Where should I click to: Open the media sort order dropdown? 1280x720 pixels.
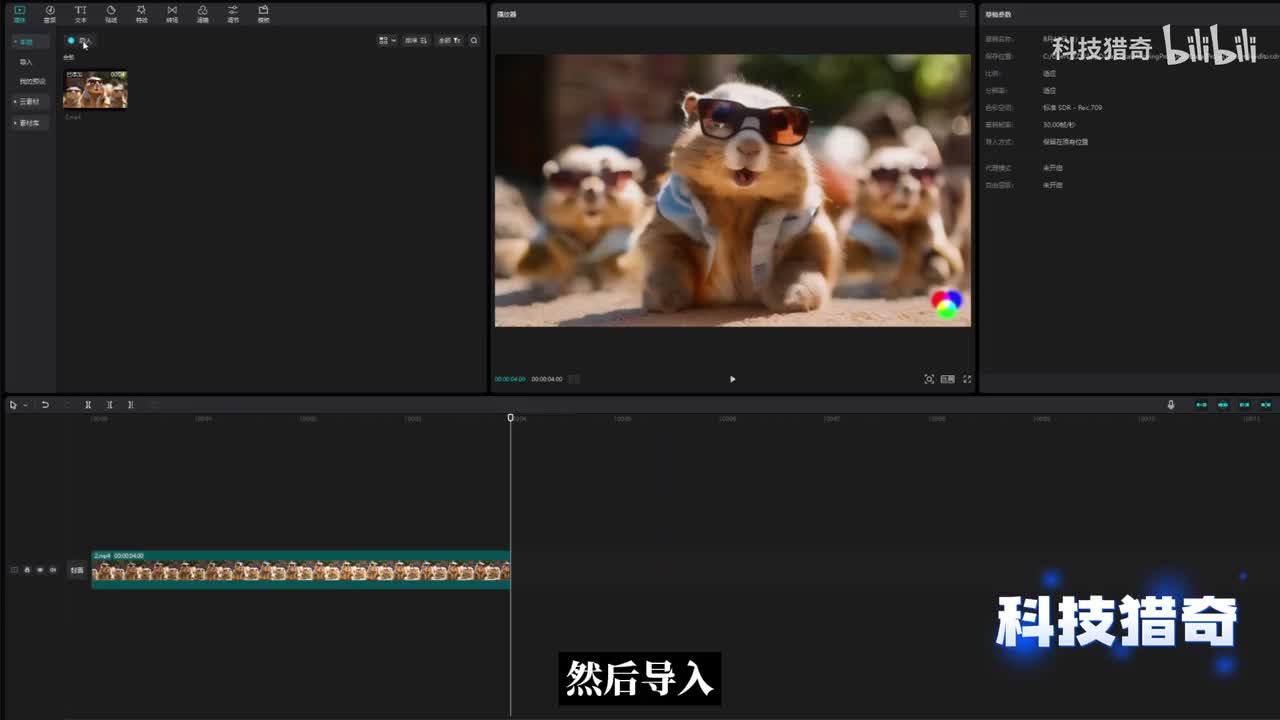tap(416, 41)
